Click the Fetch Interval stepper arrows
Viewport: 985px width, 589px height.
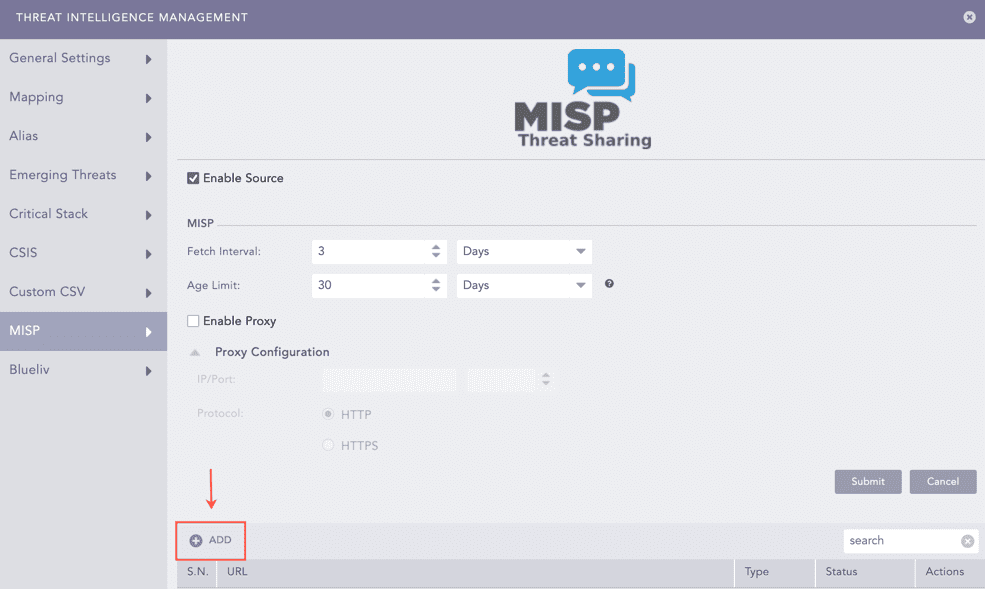tap(436, 252)
